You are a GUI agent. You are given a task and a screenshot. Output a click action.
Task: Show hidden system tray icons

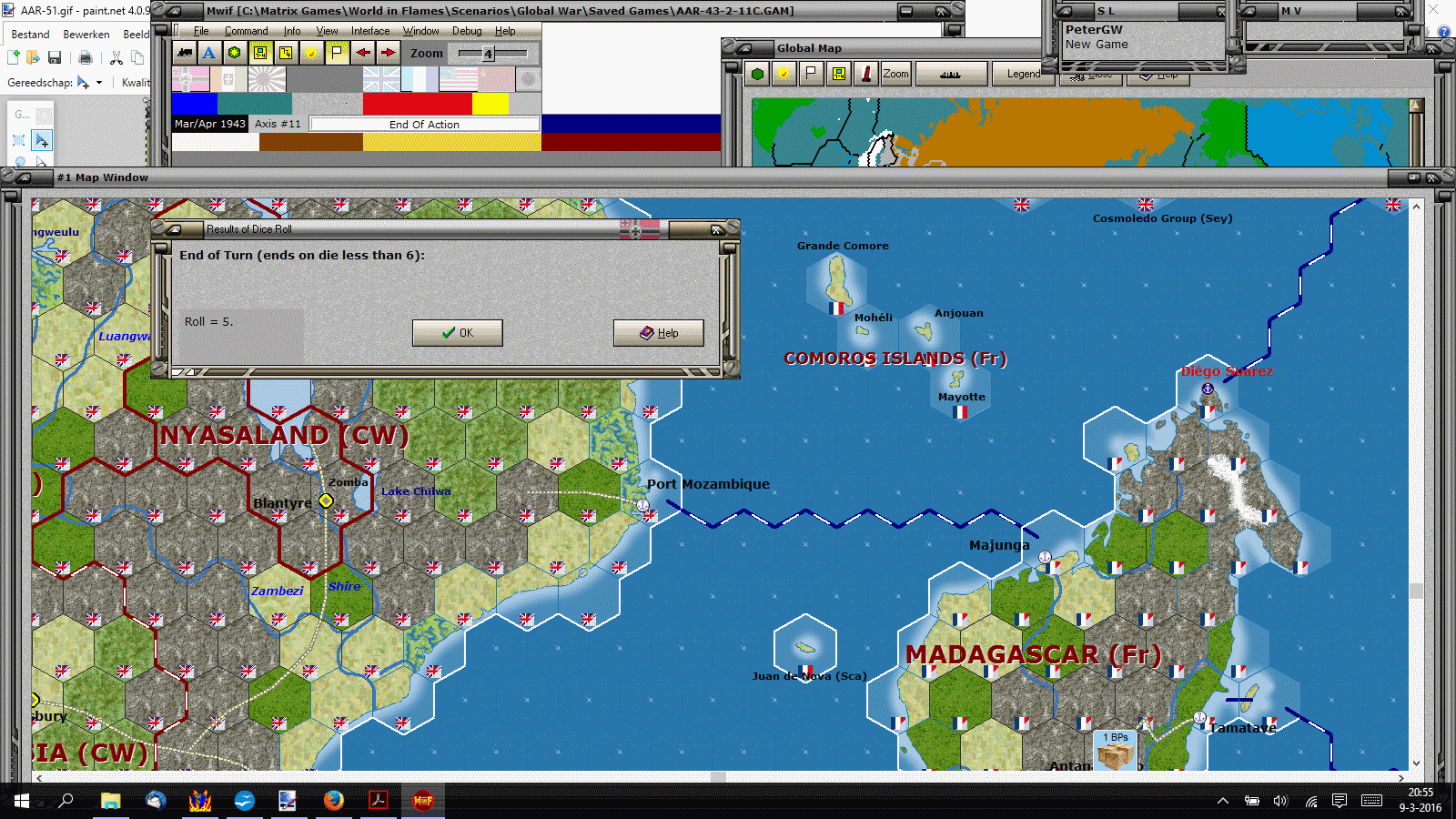[1223, 801]
